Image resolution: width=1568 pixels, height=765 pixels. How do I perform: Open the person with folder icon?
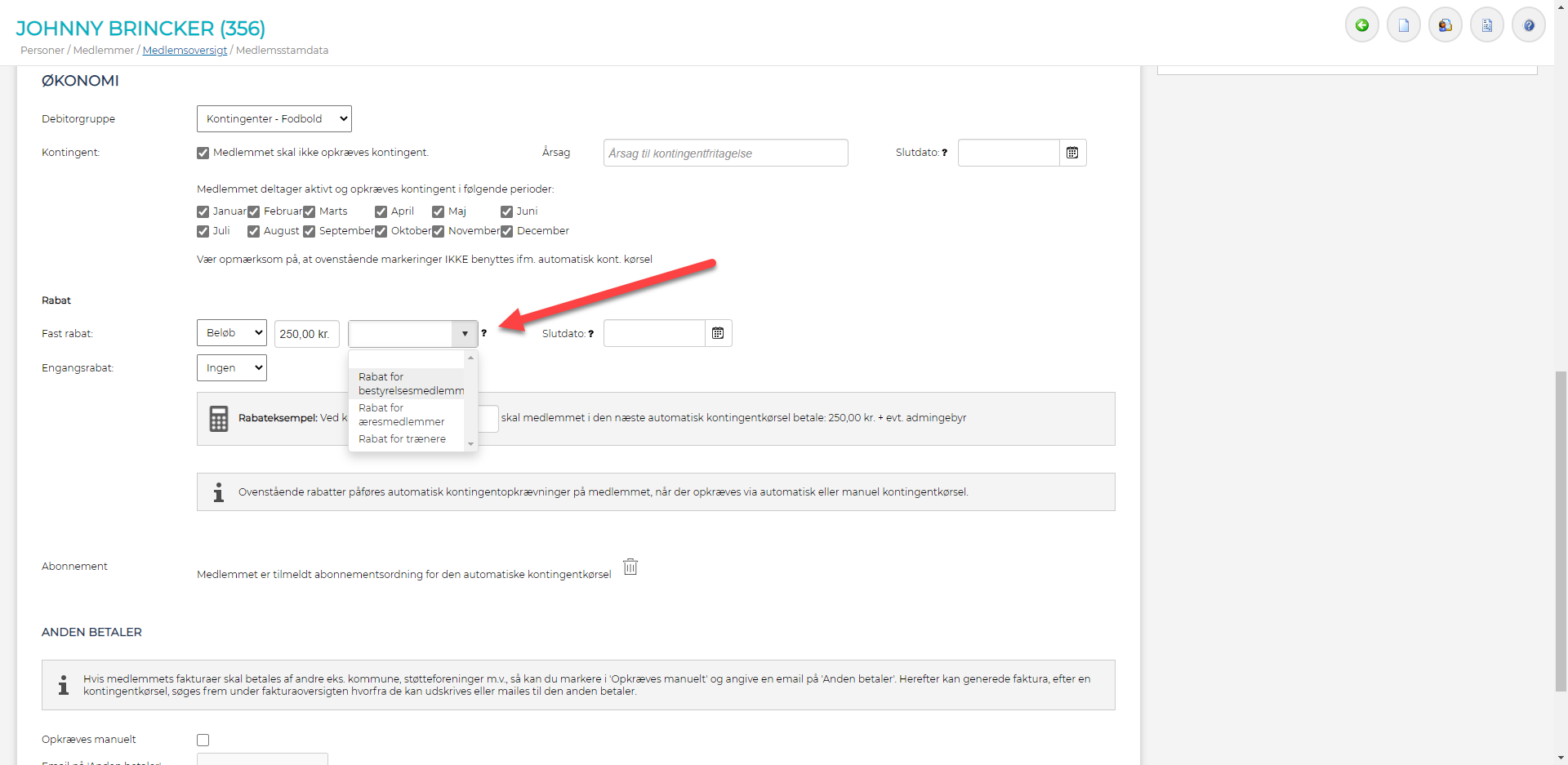(1445, 25)
